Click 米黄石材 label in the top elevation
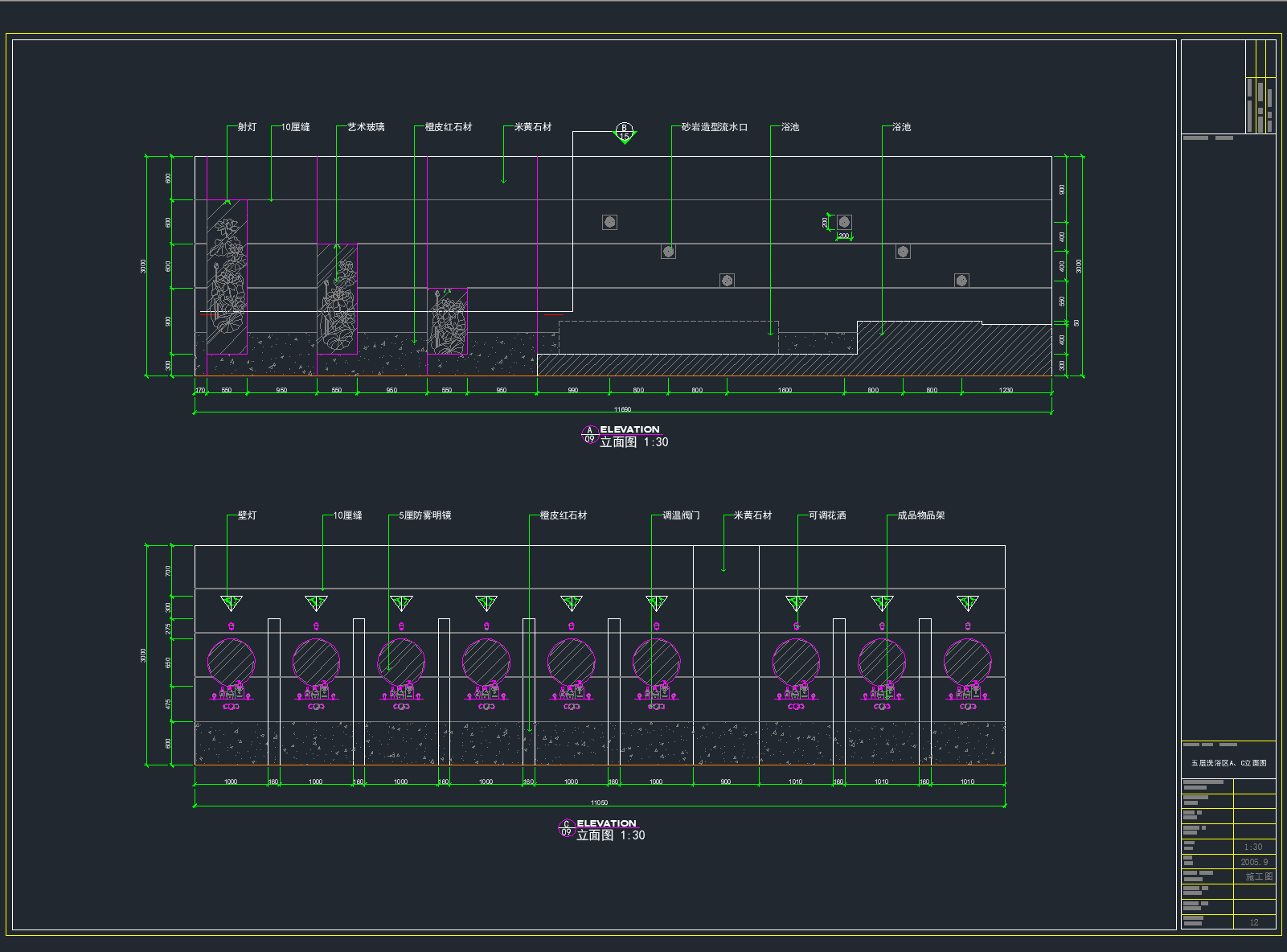The height and width of the screenshot is (952, 1287). click(533, 127)
